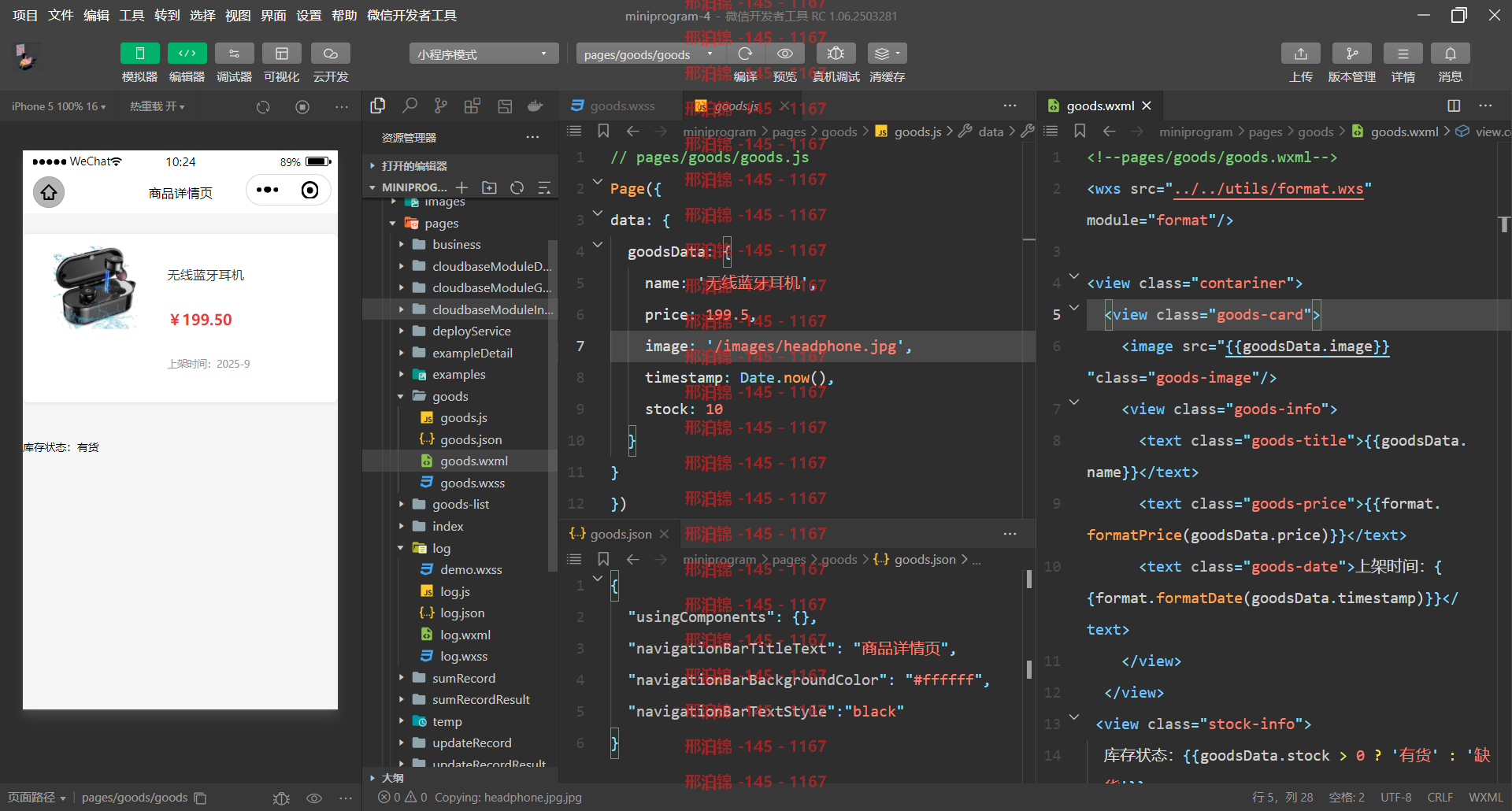Toggle the debugger panel button
This screenshot has width=1512, height=811.
click(234, 54)
